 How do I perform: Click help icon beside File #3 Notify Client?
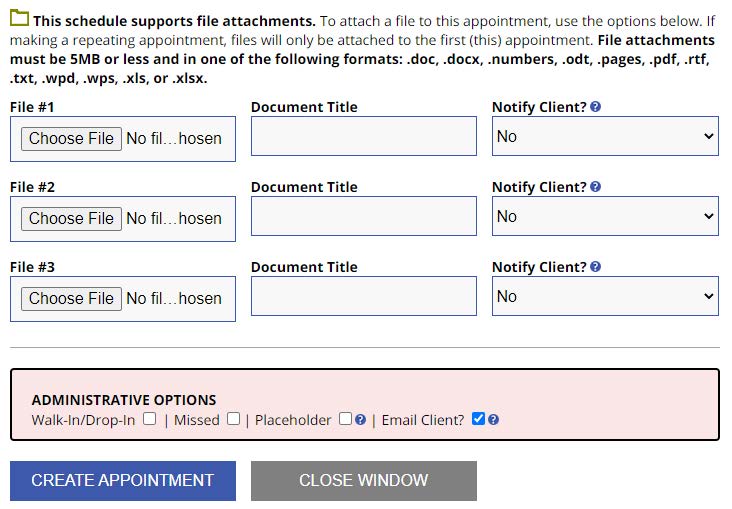coord(596,267)
